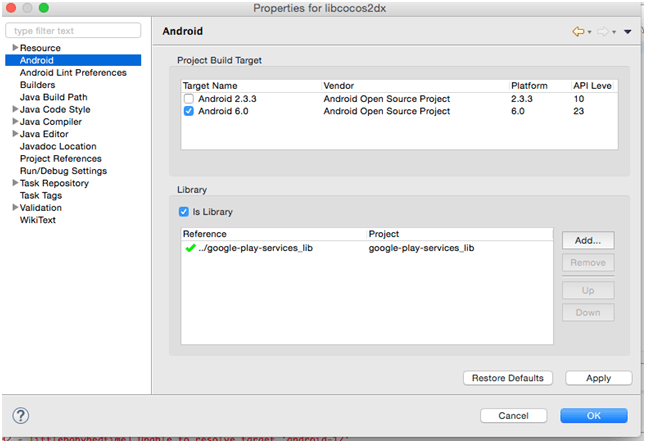Select Java Build Path in sidebar
Screen dimensions: 646x443
coord(53,97)
